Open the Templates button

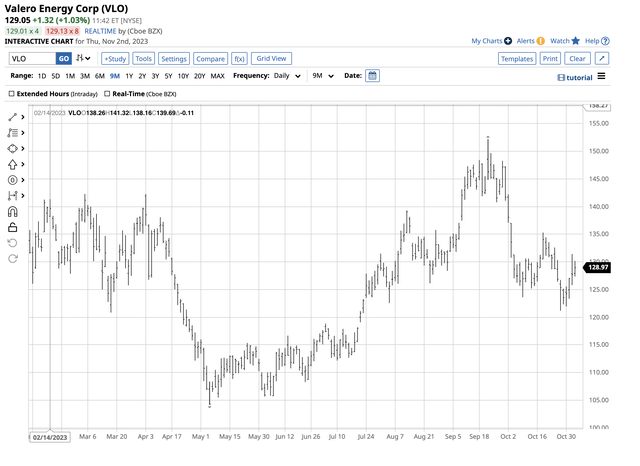[517, 59]
